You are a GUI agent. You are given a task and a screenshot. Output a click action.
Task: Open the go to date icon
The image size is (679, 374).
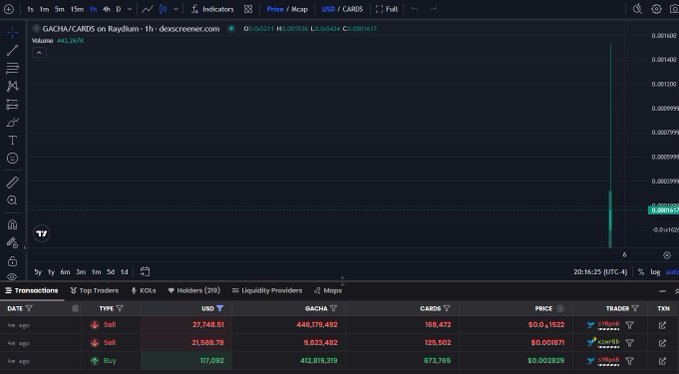tap(145, 272)
